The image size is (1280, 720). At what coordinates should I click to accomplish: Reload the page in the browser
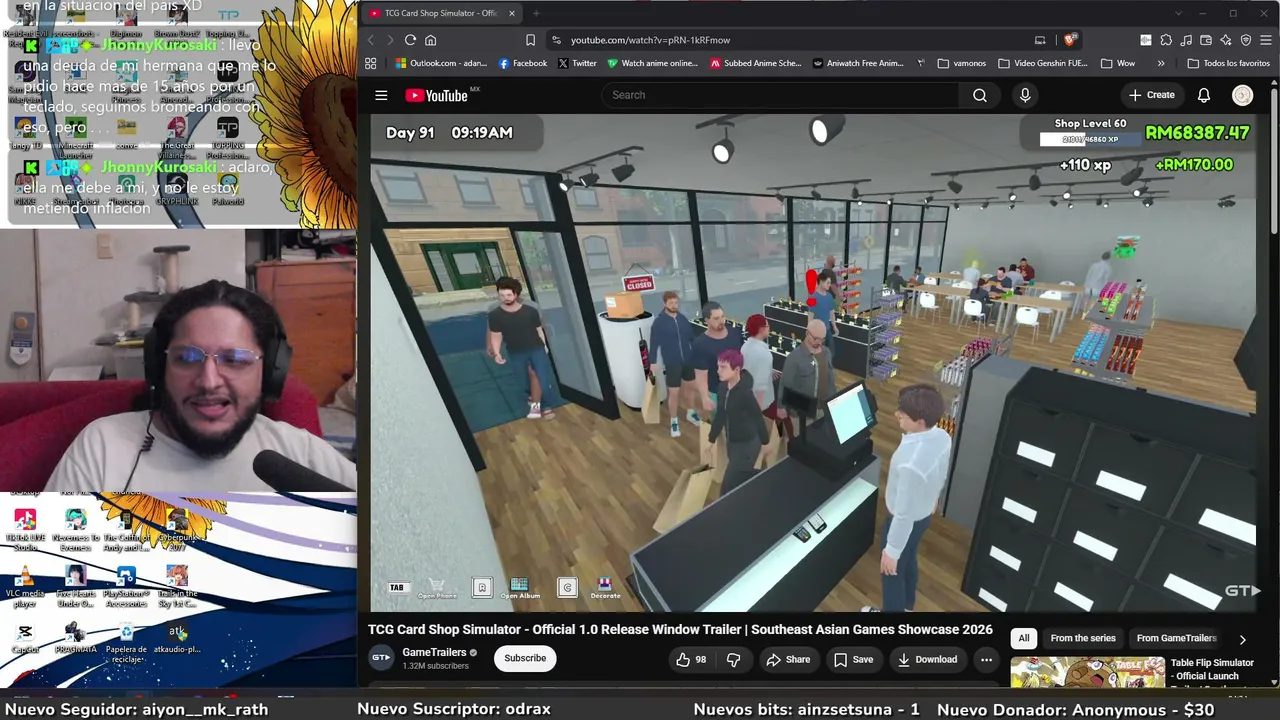410,40
